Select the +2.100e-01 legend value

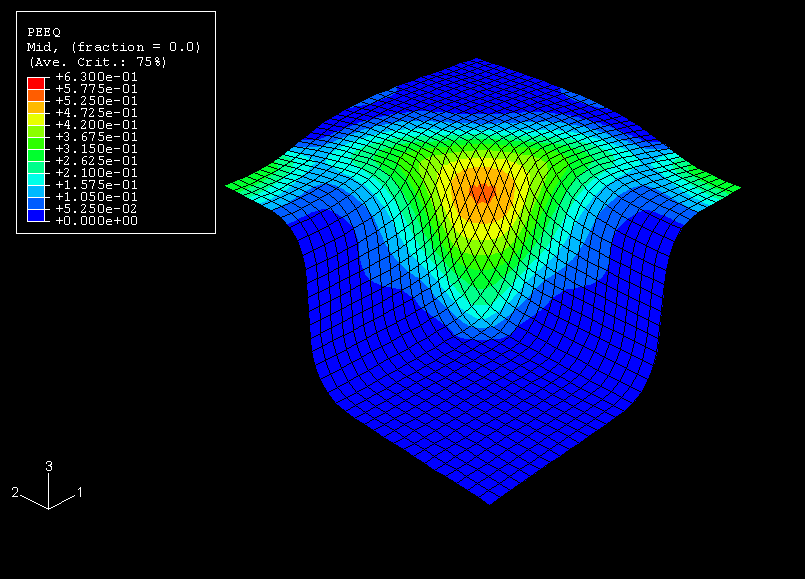point(97,172)
